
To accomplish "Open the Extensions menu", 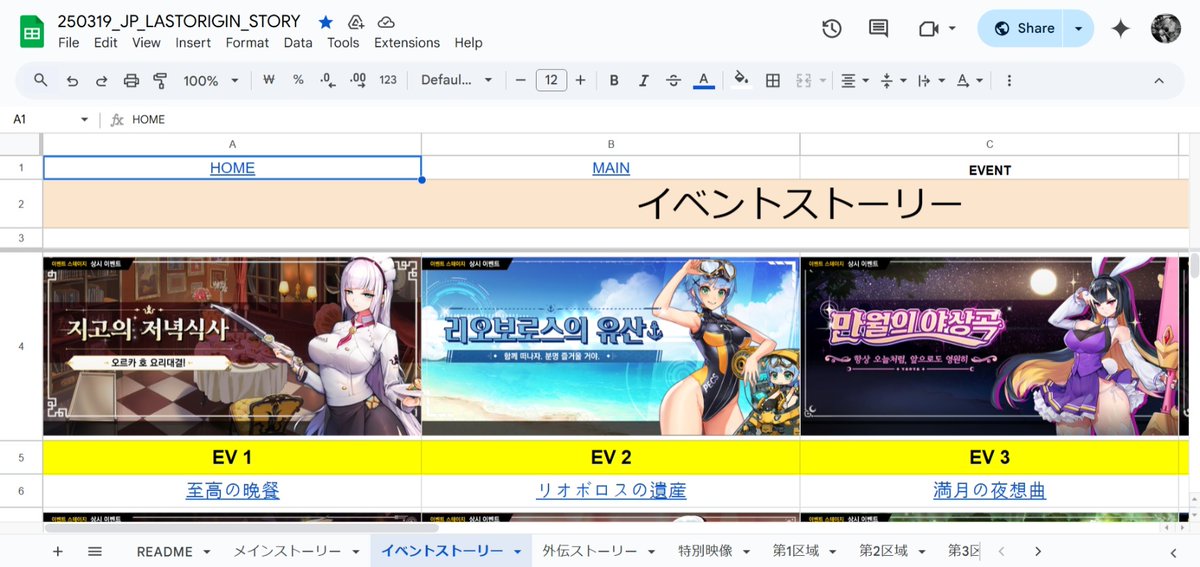I will (x=407, y=42).
